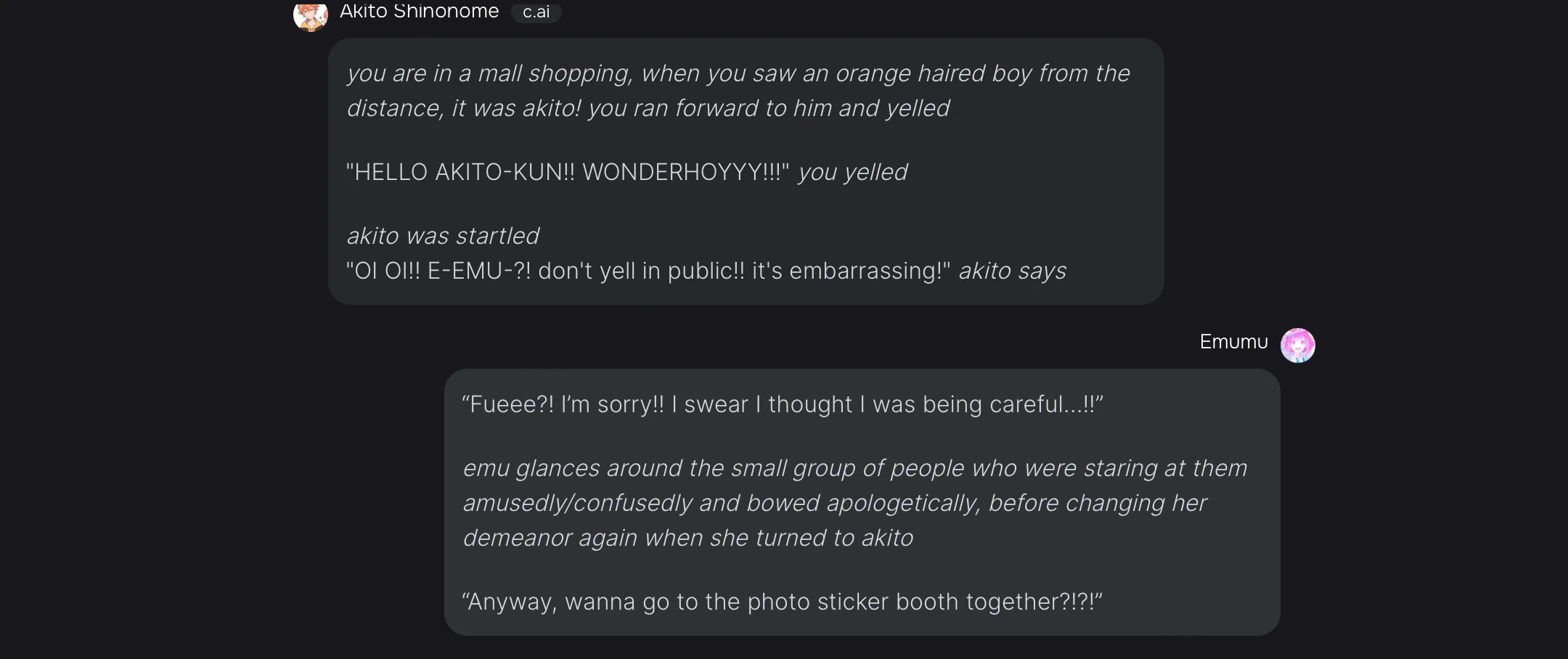Click the italic text you yelled

[x=851, y=172]
